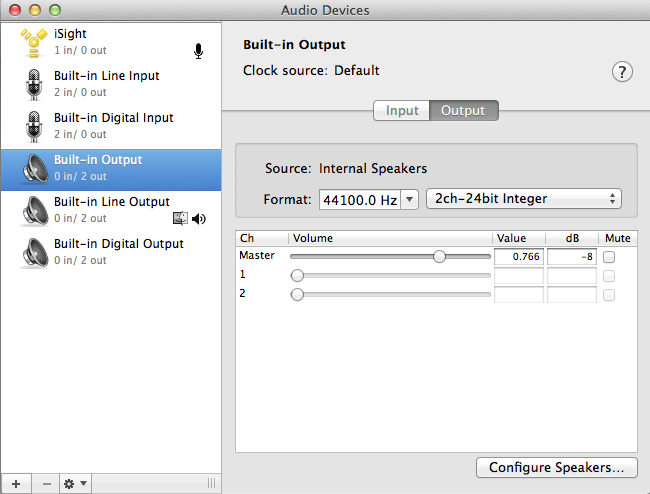Click the Finder system-alert icon on Line Output
The height and width of the screenshot is (494, 650).
(x=180, y=218)
